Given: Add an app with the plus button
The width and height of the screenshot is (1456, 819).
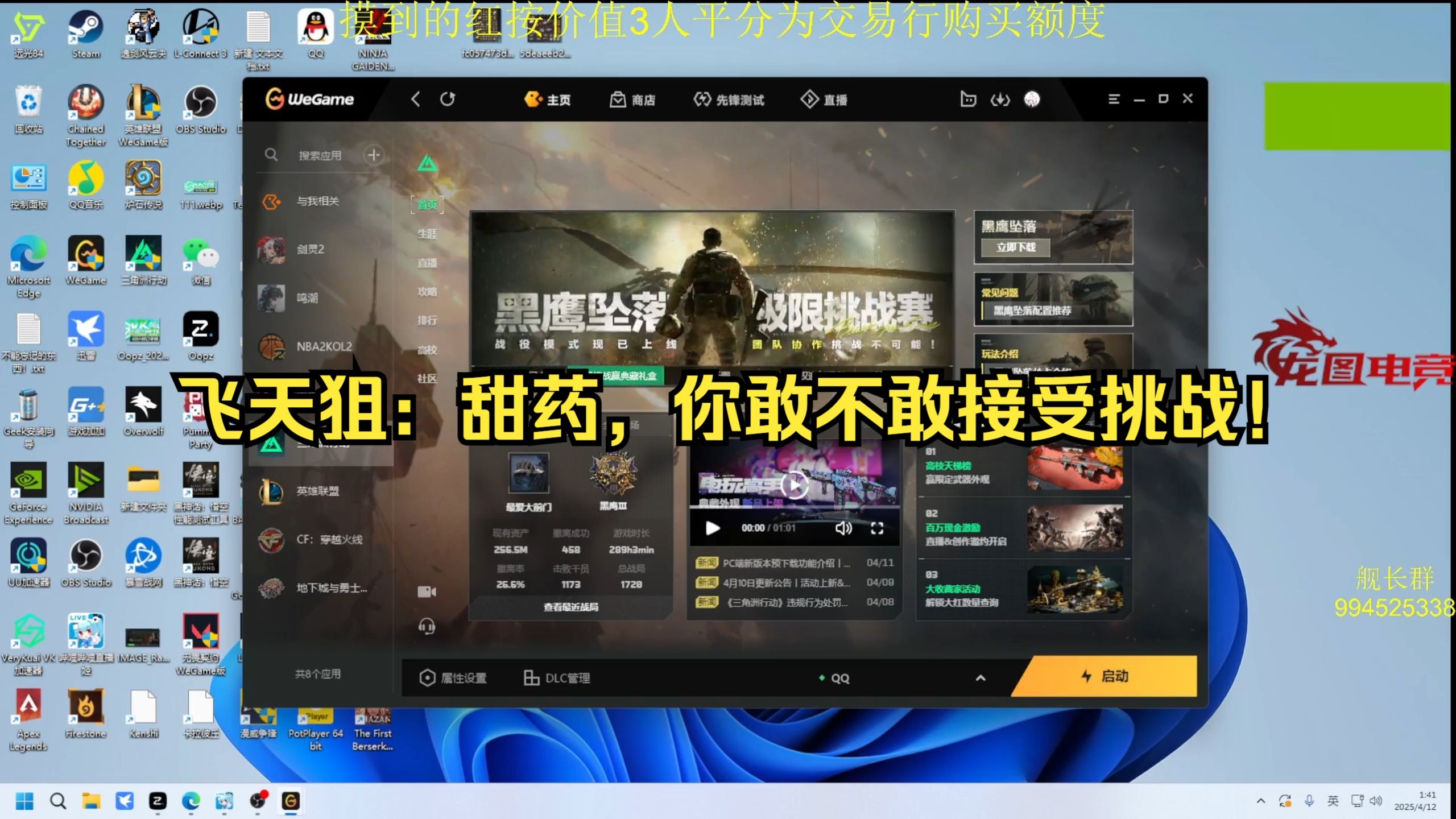Looking at the screenshot, I should coord(374,155).
